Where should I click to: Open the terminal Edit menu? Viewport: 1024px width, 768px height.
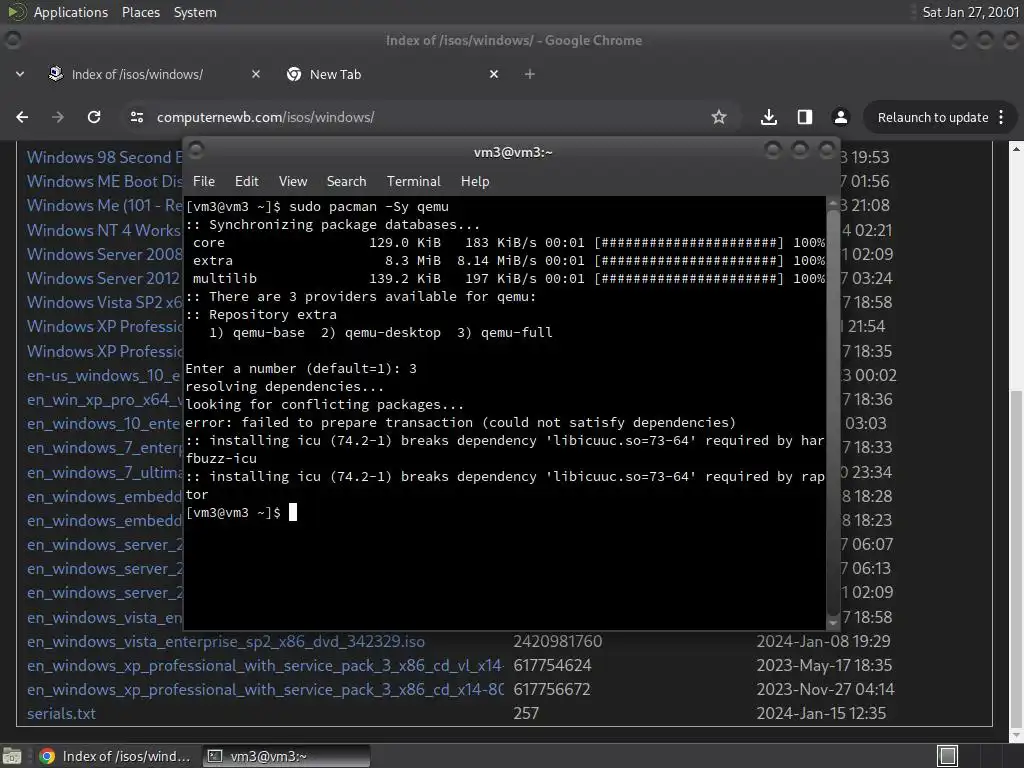point(247,182)
